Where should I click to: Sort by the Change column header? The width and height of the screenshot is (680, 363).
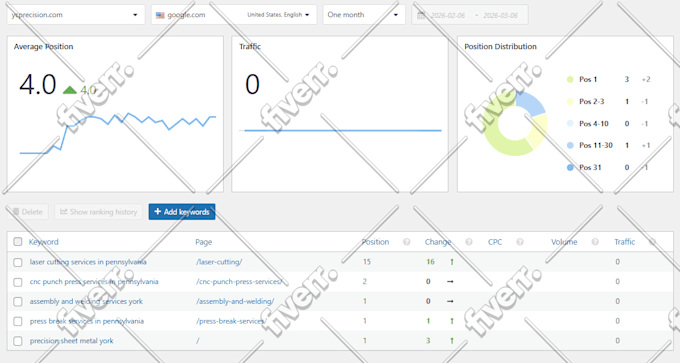[438, 242]
